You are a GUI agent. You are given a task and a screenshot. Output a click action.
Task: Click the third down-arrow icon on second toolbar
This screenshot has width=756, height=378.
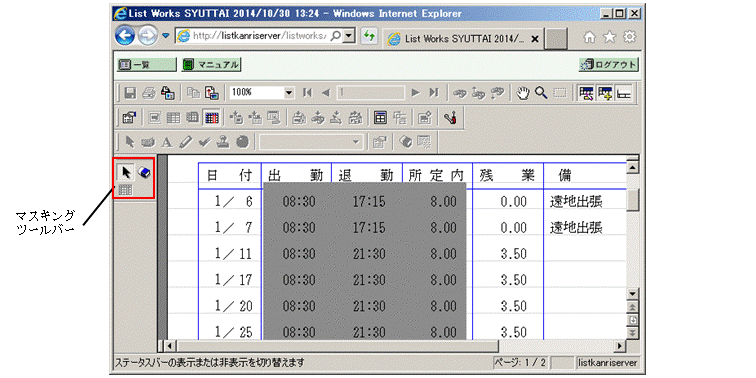point(337,117)
